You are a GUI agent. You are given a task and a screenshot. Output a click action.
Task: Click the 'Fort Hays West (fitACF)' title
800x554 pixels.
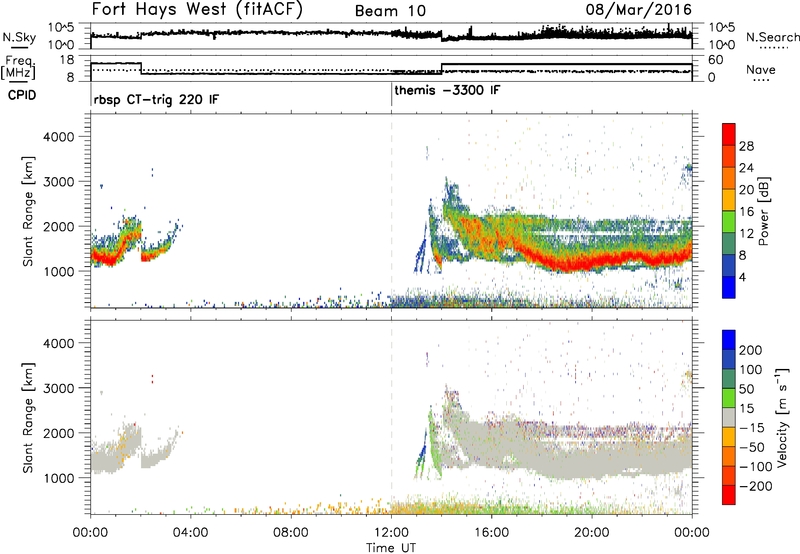click(x=197, y=10)
